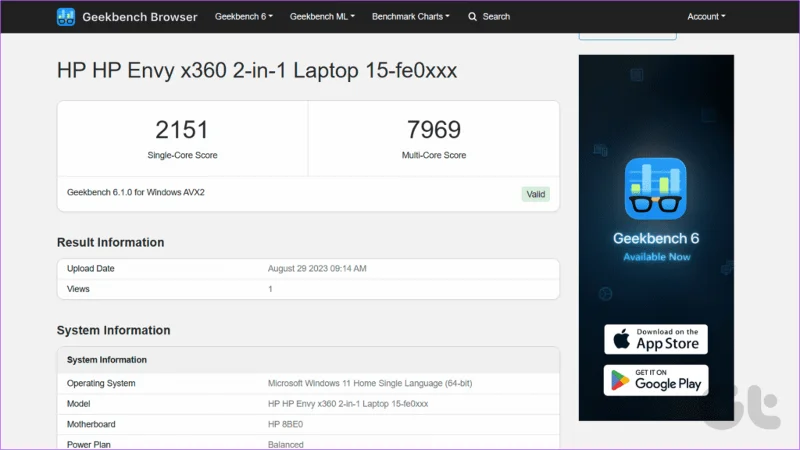The image size is (800, 450).
Task: Select 'August 29 2023 09:14 AM' value
Action: 317,268
